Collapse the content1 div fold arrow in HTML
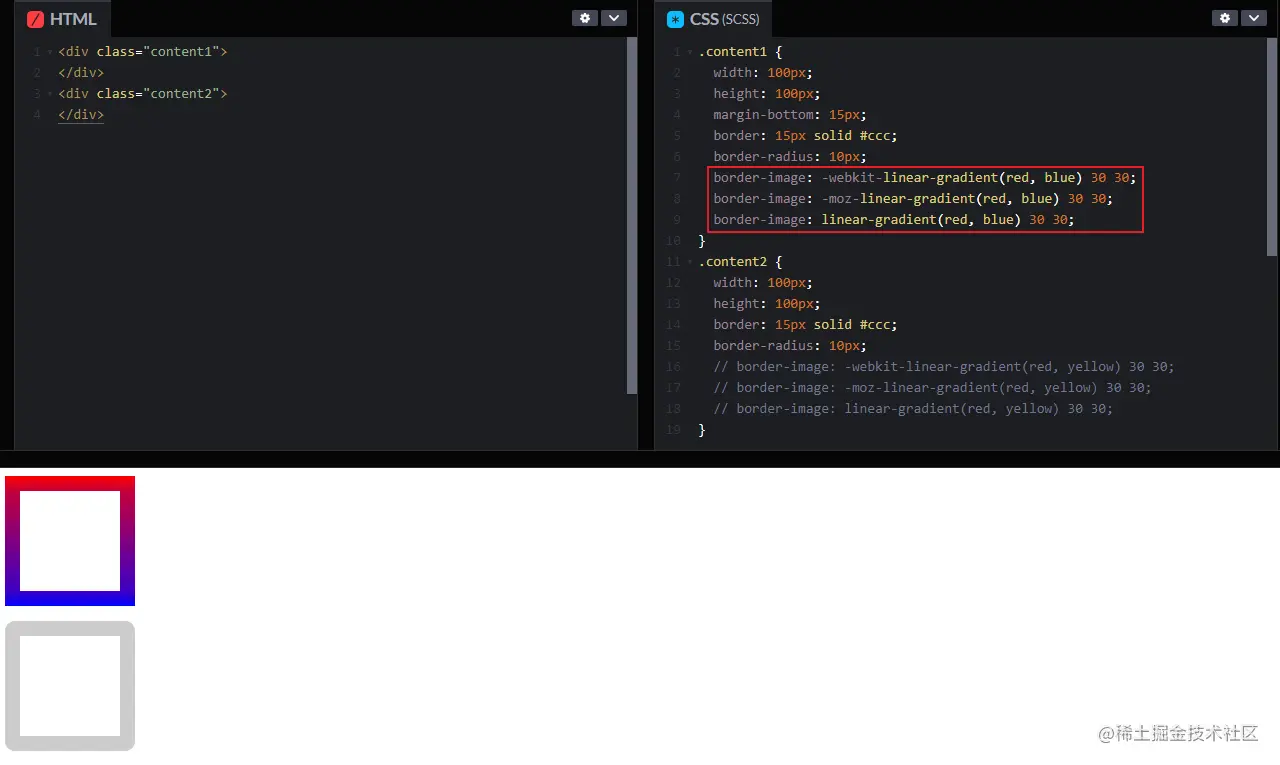Viewport: 1280px width, 765px height. click(x=50, y=52)
